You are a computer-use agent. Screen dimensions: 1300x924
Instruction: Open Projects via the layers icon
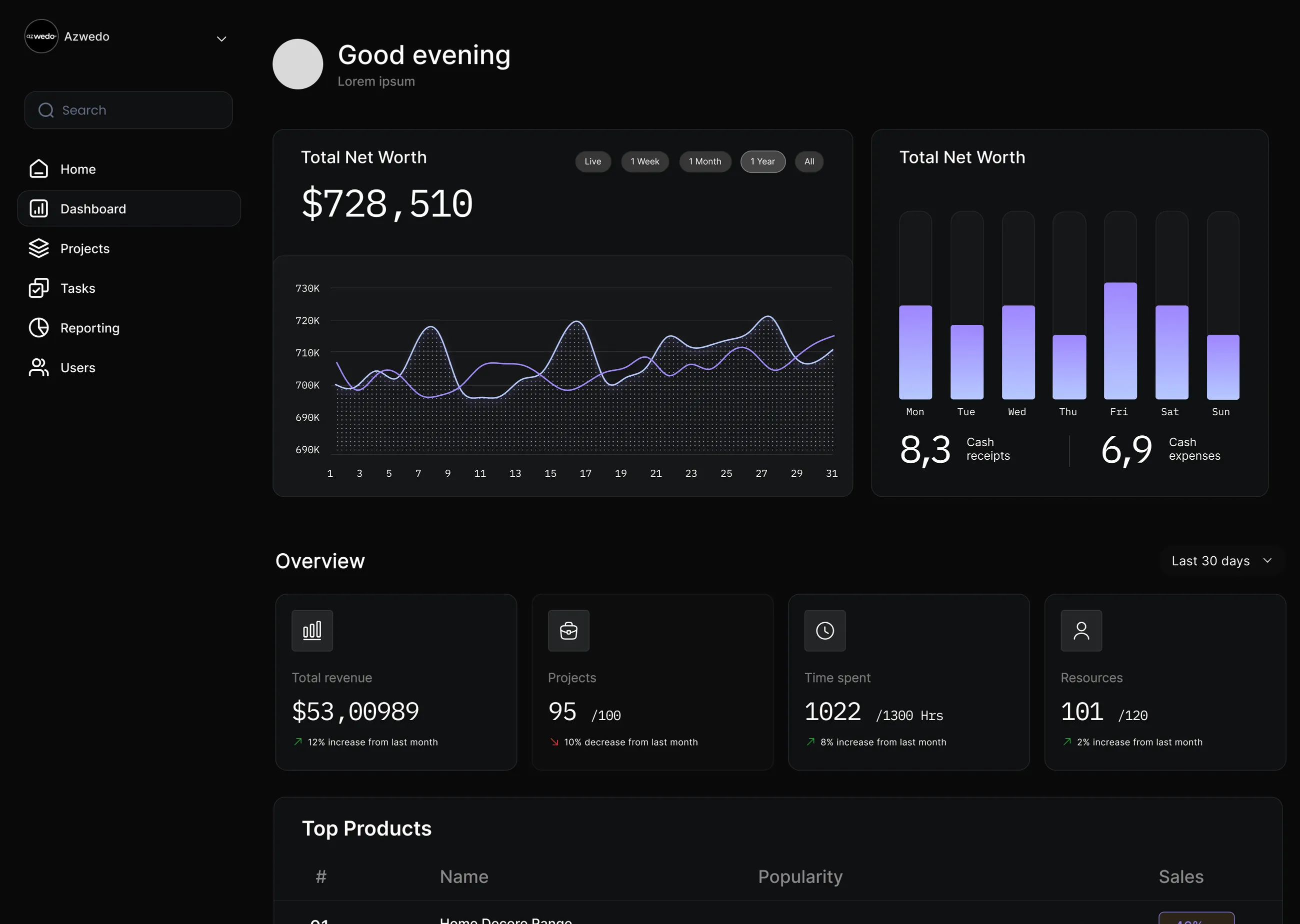[38, 248]
